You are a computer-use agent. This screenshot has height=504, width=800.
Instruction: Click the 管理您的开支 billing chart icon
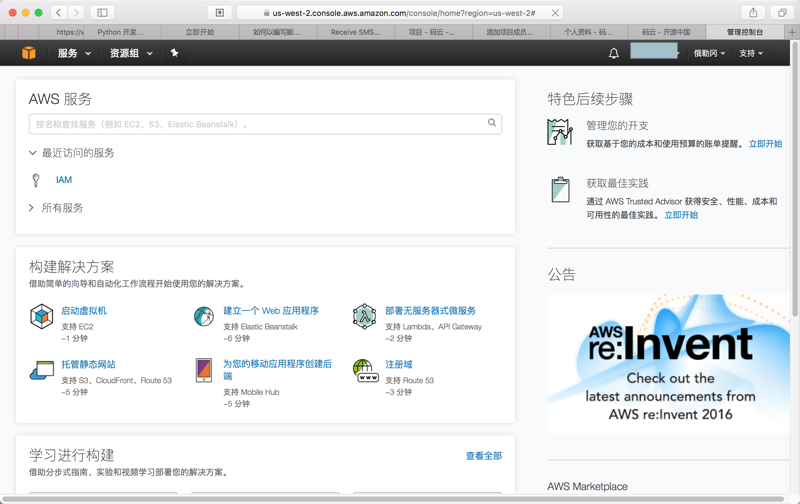pyautogui.click(x=560, y=132)
